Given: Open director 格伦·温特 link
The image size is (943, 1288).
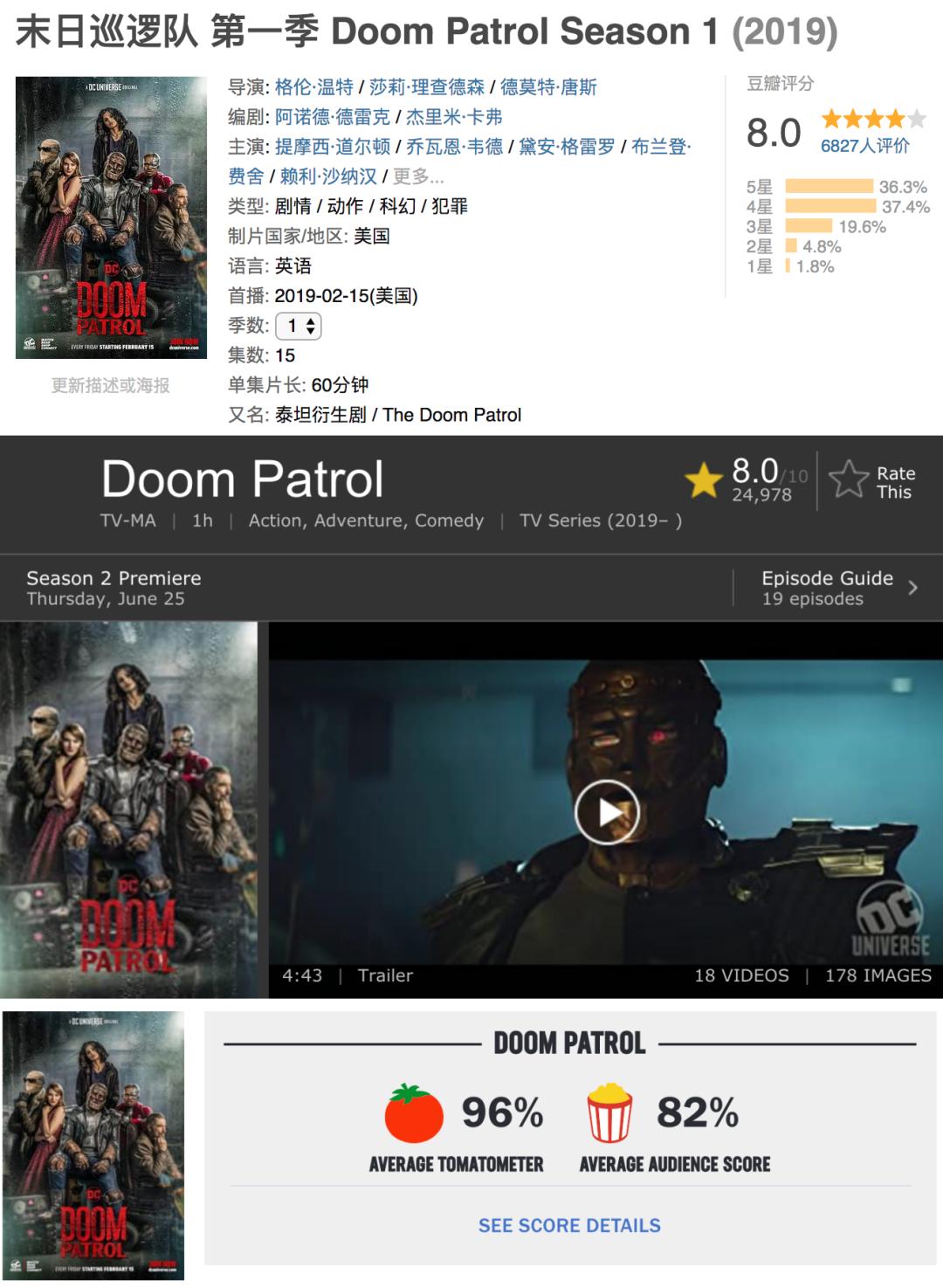Looking at the screenshot, I should [314, 87].
